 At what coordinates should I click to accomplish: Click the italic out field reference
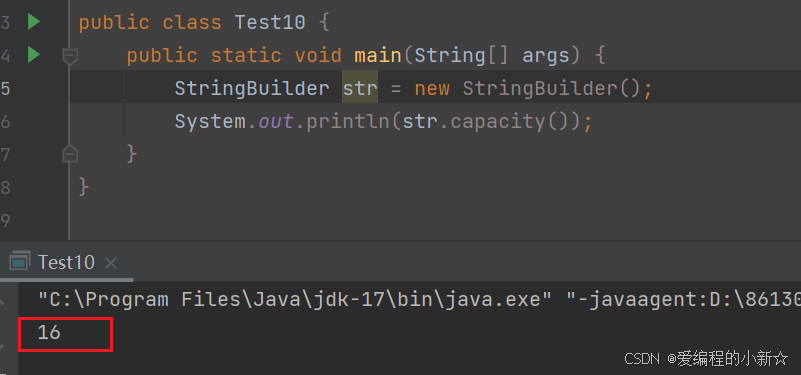[x=276, y=122]
